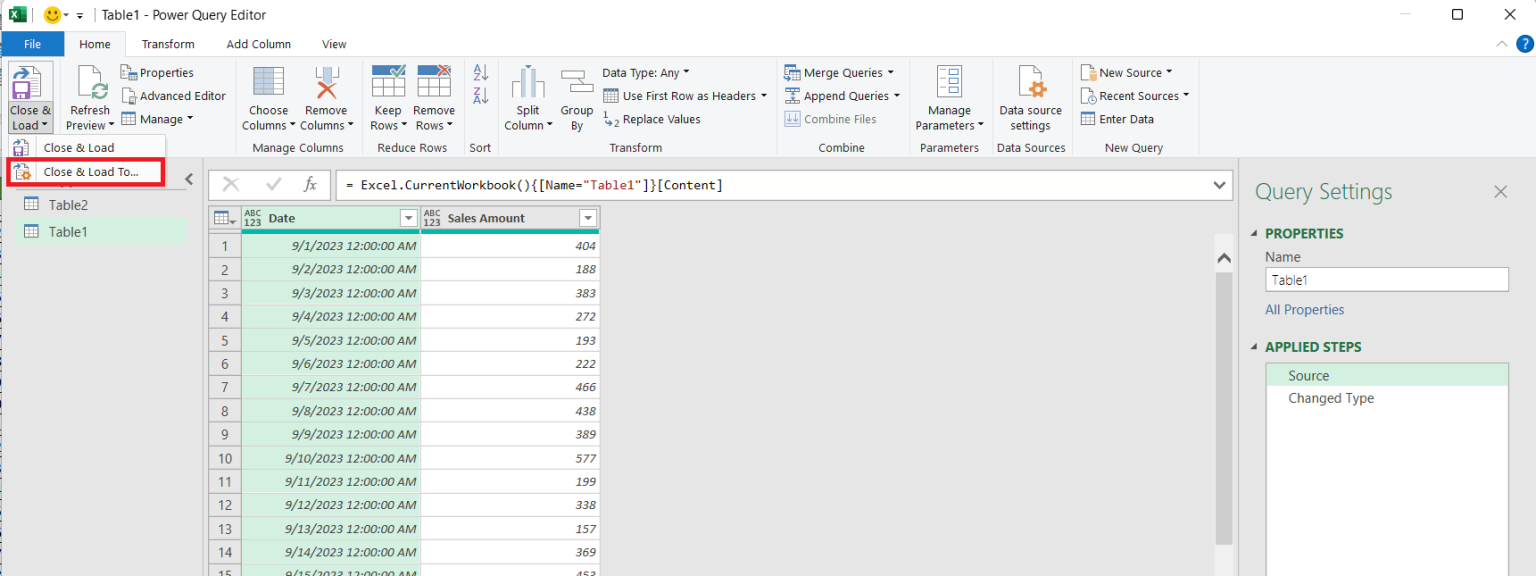The image size is (1536, 576).
Task: Choose Close & Load To from the menu
Action: click(x=88, y=171)
